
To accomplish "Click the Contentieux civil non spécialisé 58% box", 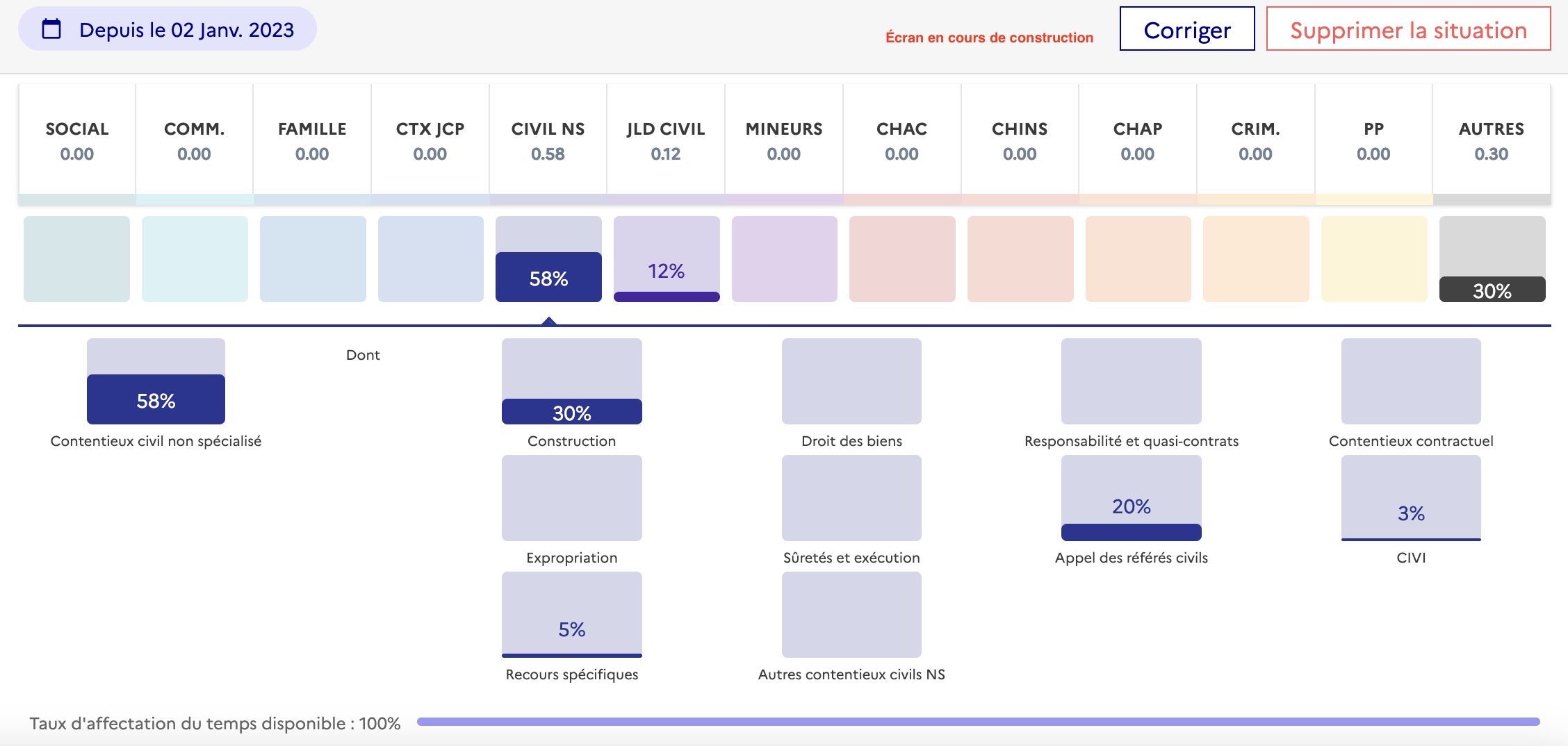I will pyautogui.click(x=156, y=381).
